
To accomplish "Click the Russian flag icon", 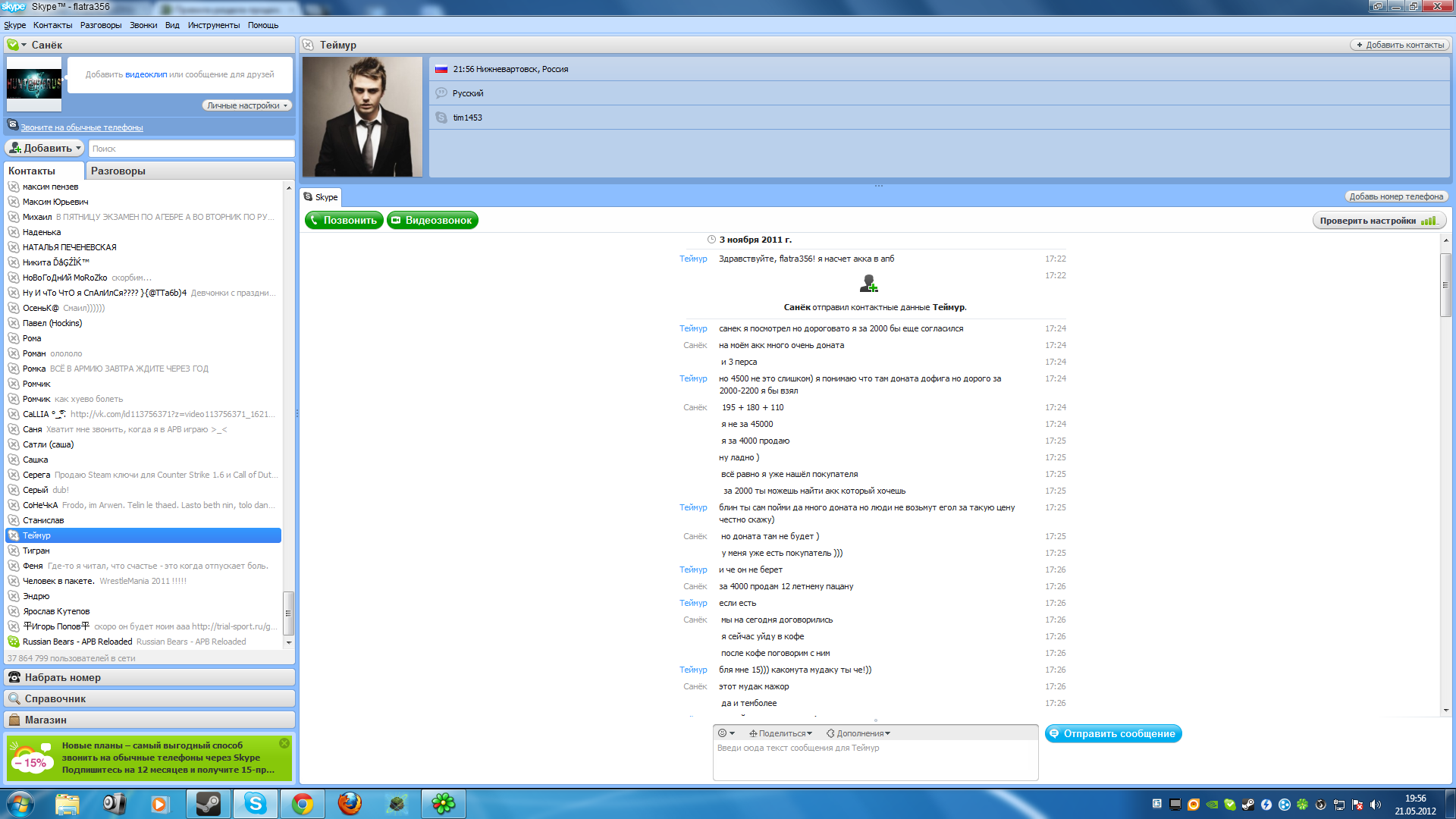I will point(441,69).
